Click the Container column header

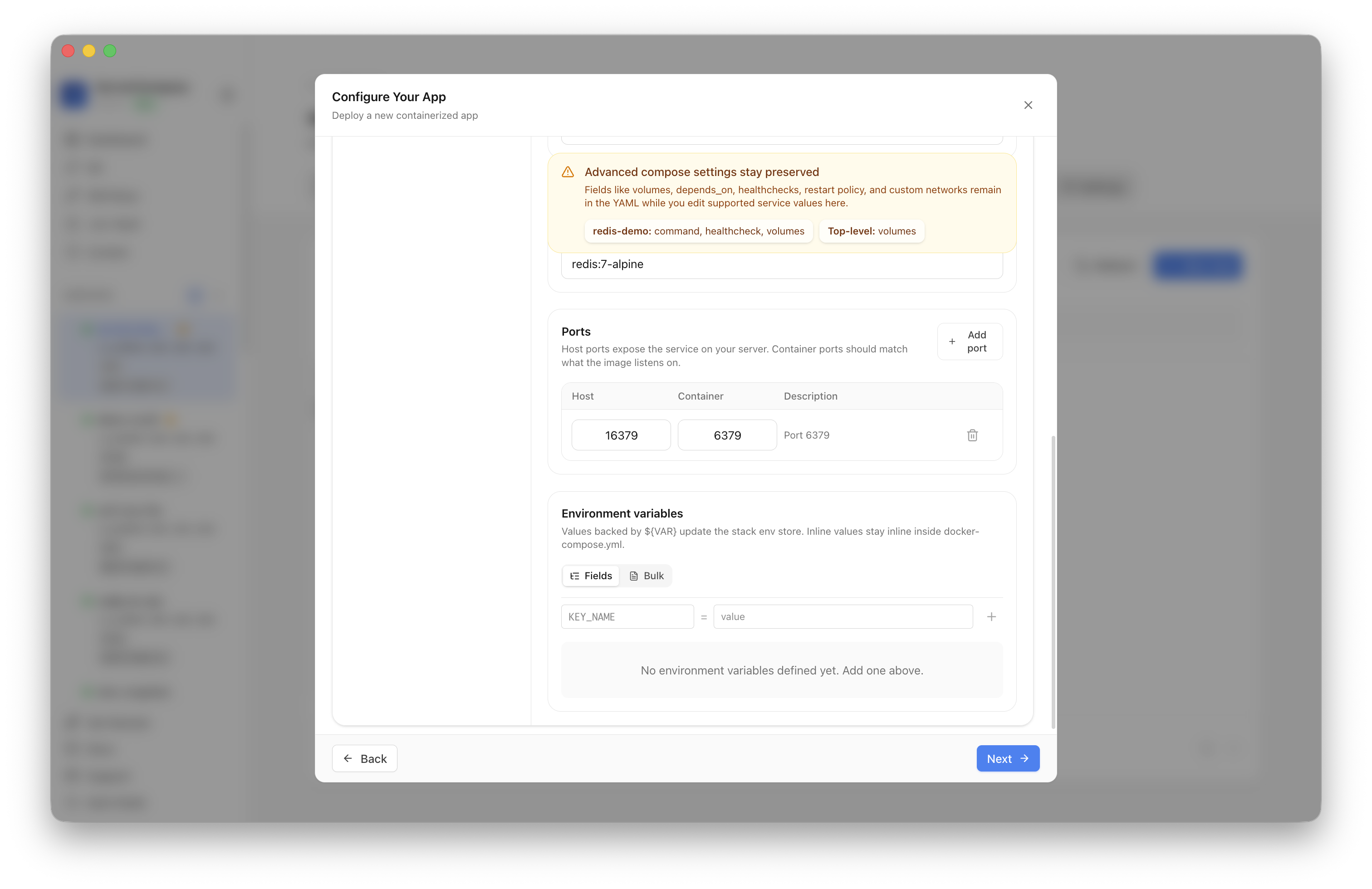[700, 396]
